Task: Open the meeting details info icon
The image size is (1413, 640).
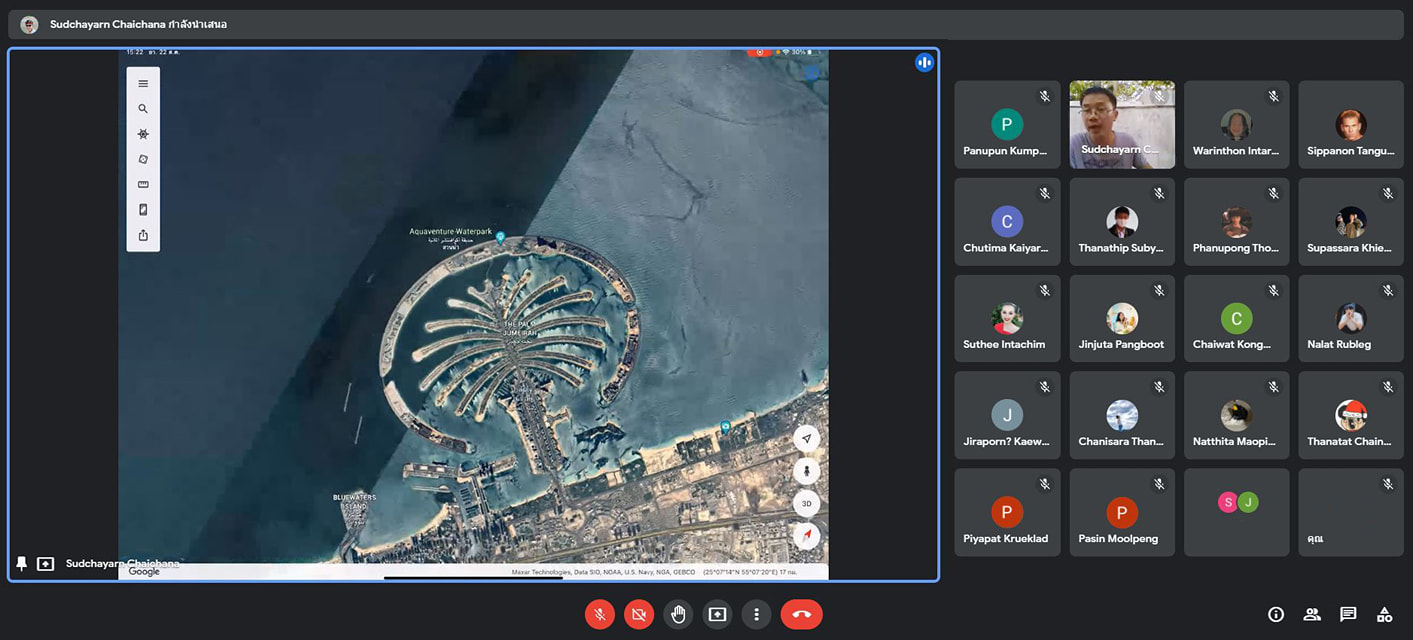Action: pos(1276,614)
